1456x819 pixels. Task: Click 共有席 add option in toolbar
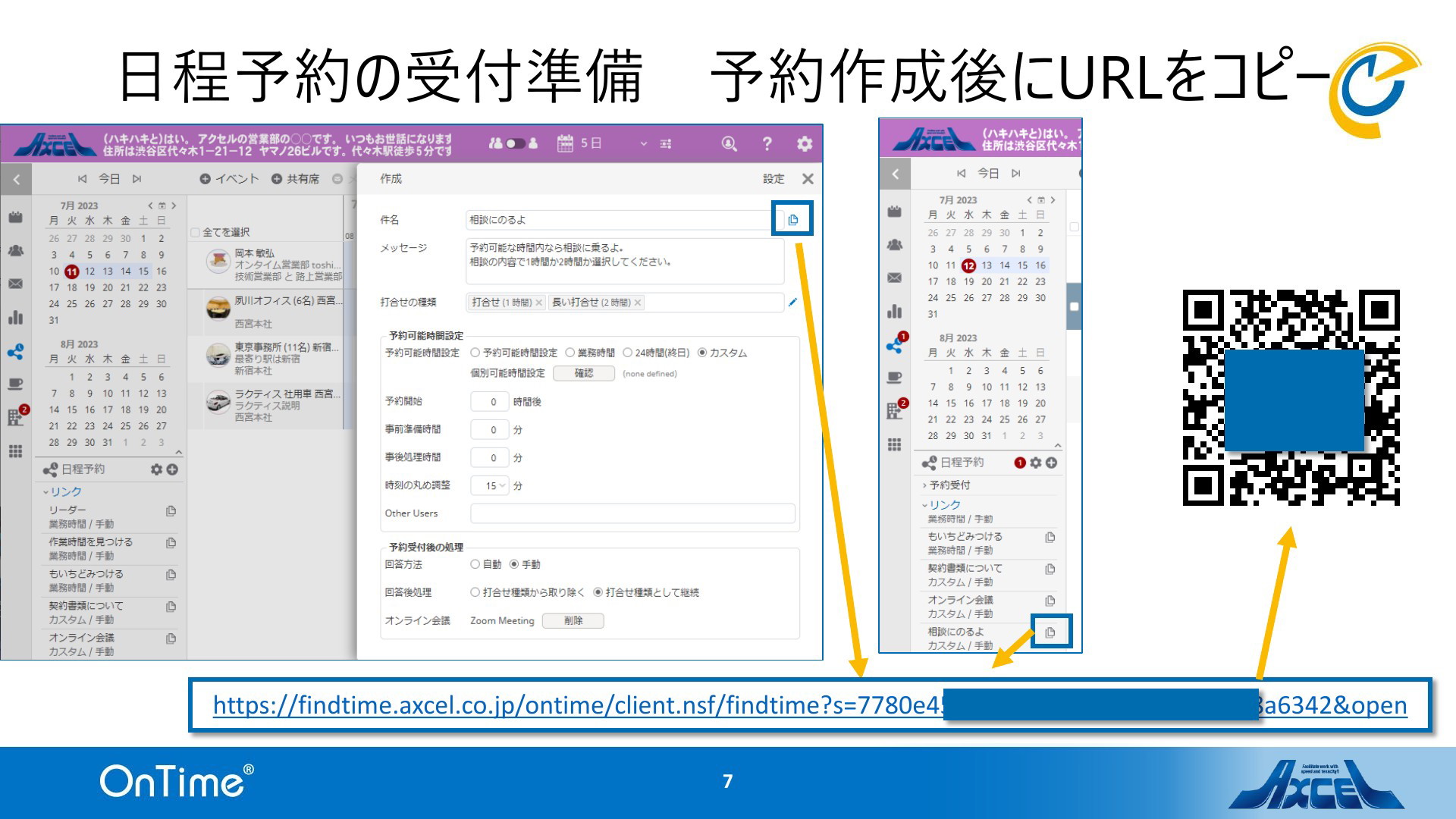(295, 179)
